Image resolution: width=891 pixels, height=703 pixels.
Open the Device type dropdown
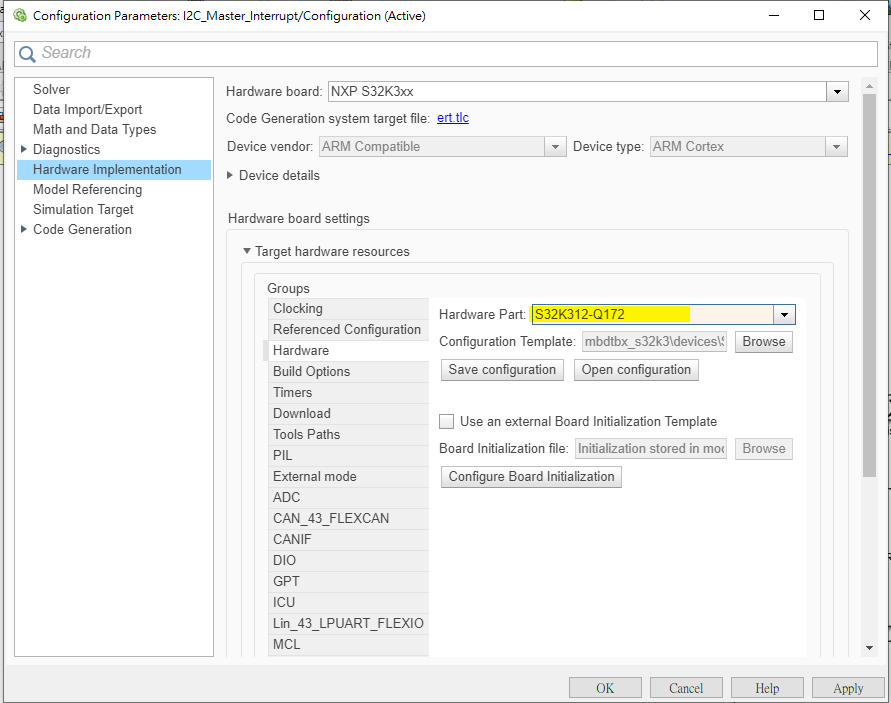[836, 147]
